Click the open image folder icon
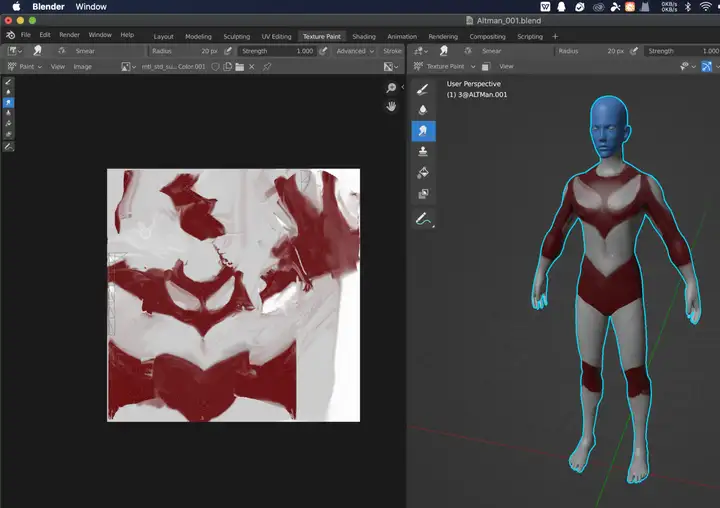Image resolution: width=720 pixels, height=508 pixels. tap(241, 67)
